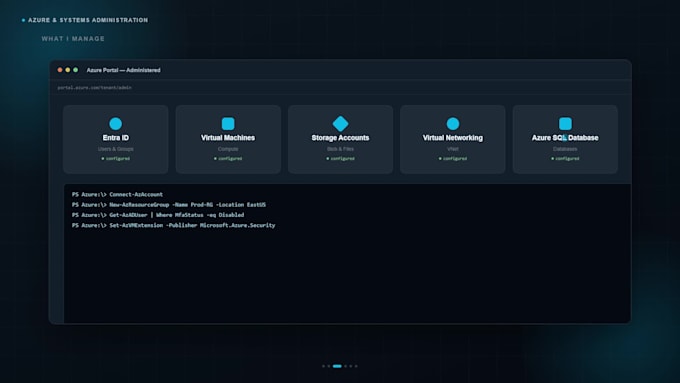Viewport: 680px width, 383px height.
Task: Go to the fifth pagination dot
Action: click(351, 366)
